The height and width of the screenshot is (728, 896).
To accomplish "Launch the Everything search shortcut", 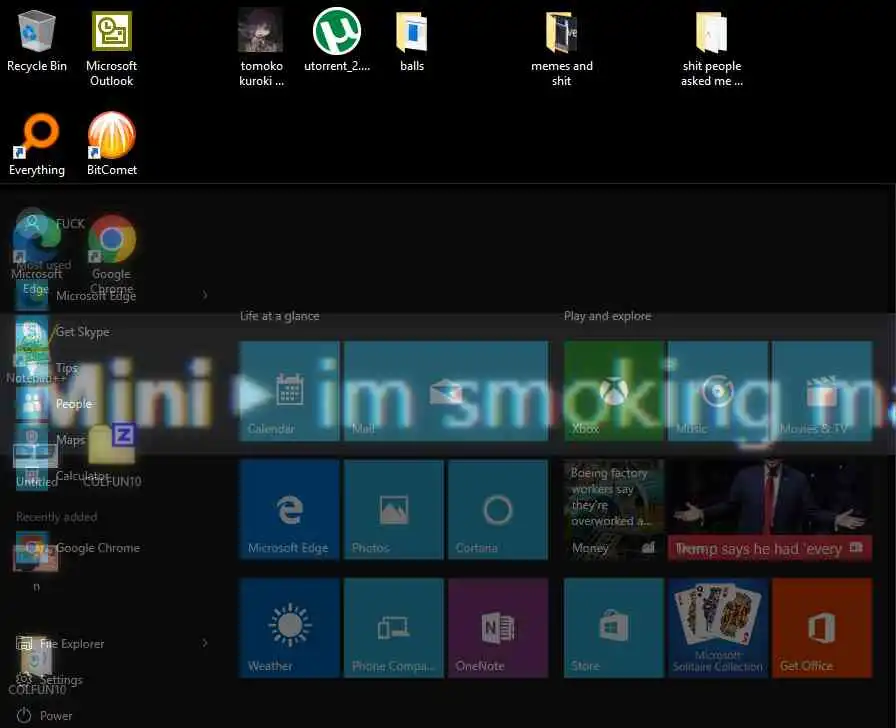I will tap(37, 145).
